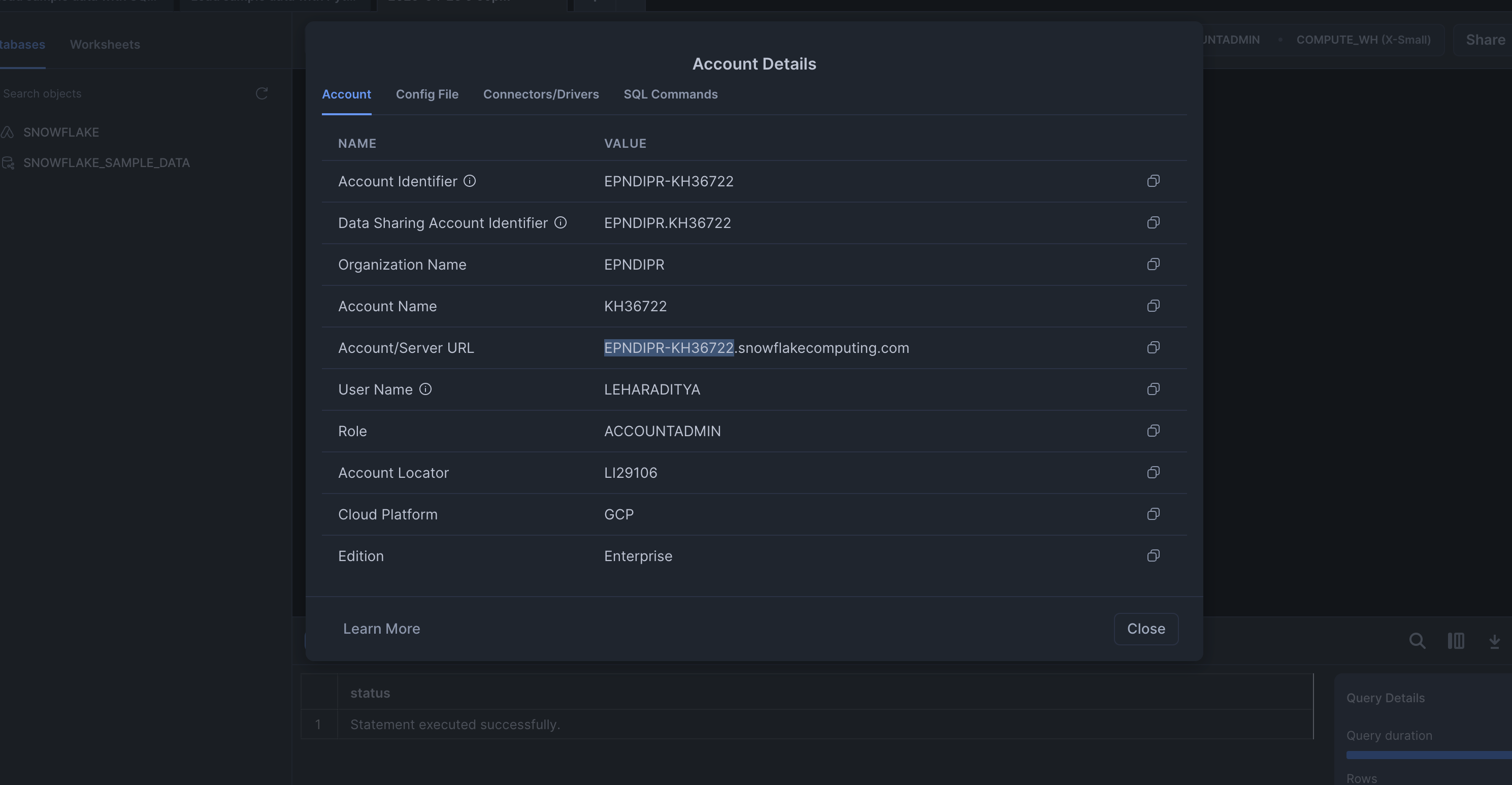Click the search results magnifier icon

(1417, 641)
